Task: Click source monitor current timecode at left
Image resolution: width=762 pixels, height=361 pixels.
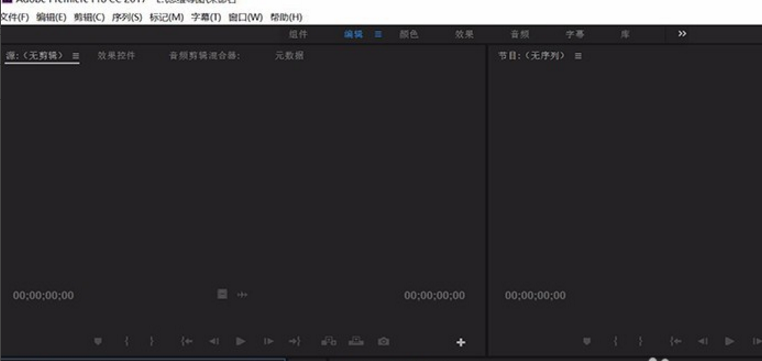Action: pyautogui.click(x=43, y=295)
